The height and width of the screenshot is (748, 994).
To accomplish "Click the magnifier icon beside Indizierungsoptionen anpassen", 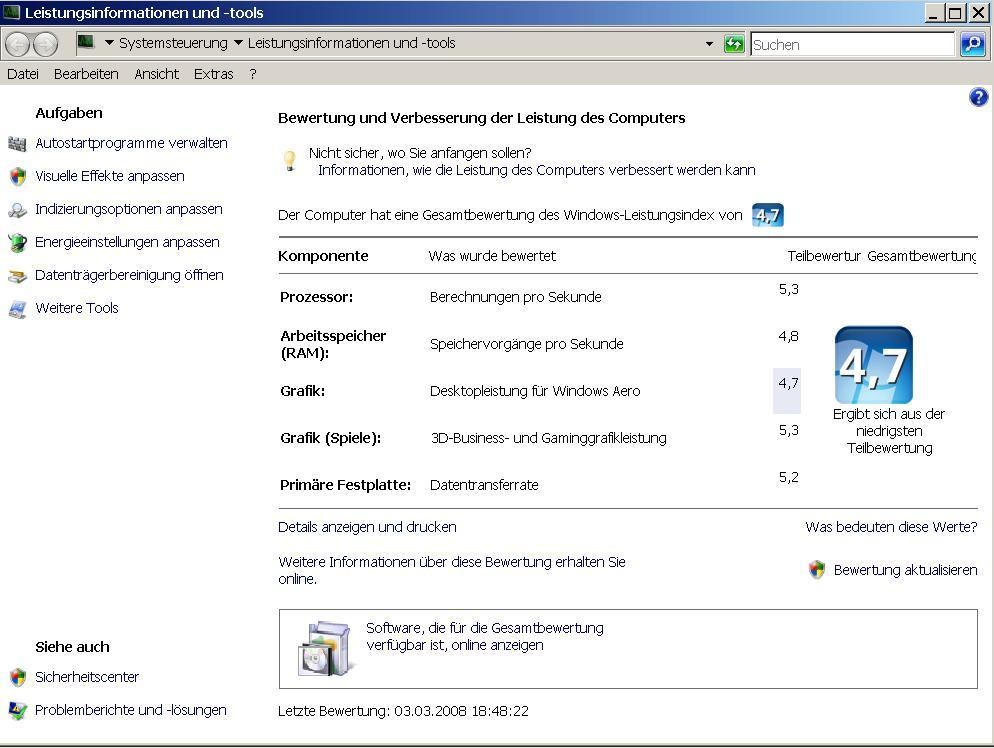I will (x=18, y=210).
